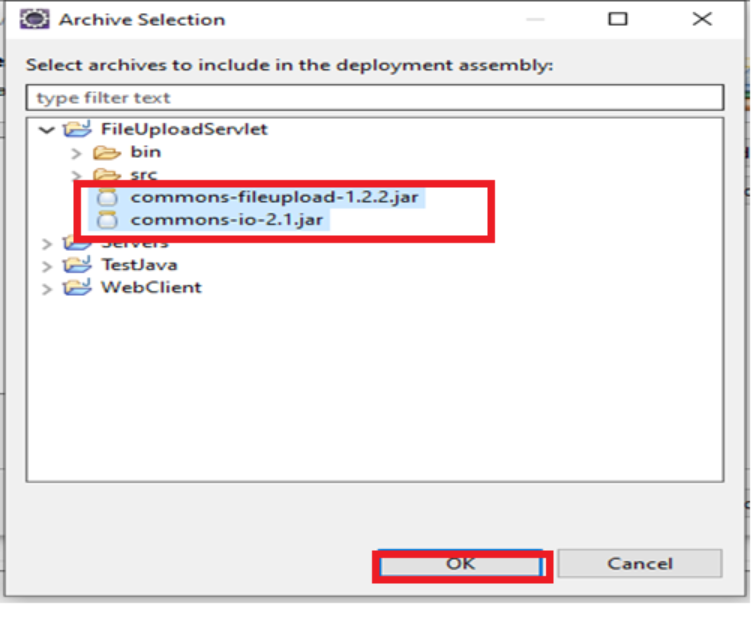Select commons-io-2.1.jar in the tree

click(227, 220)
